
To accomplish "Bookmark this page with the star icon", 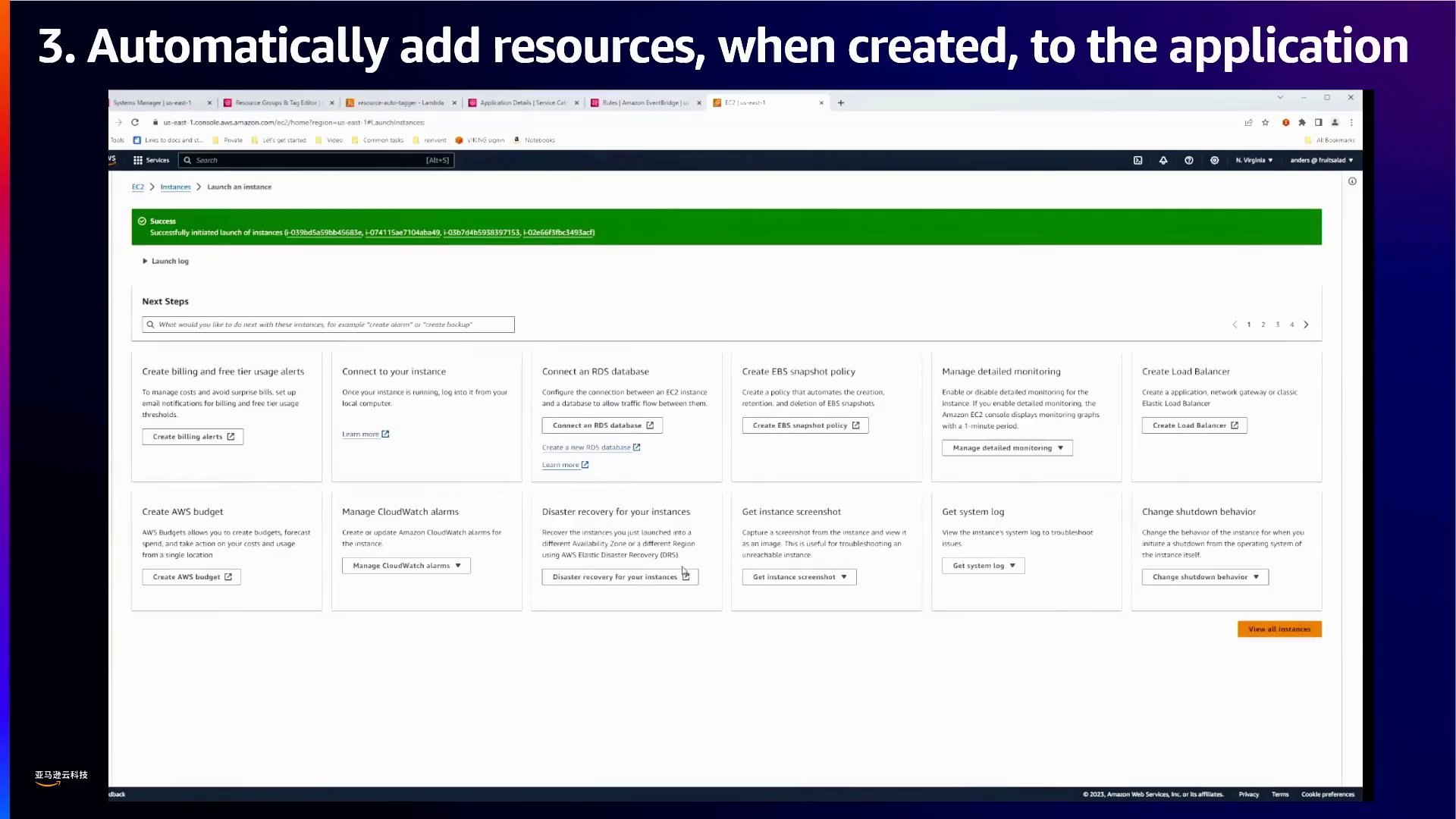I will (x=1265, y=122).
